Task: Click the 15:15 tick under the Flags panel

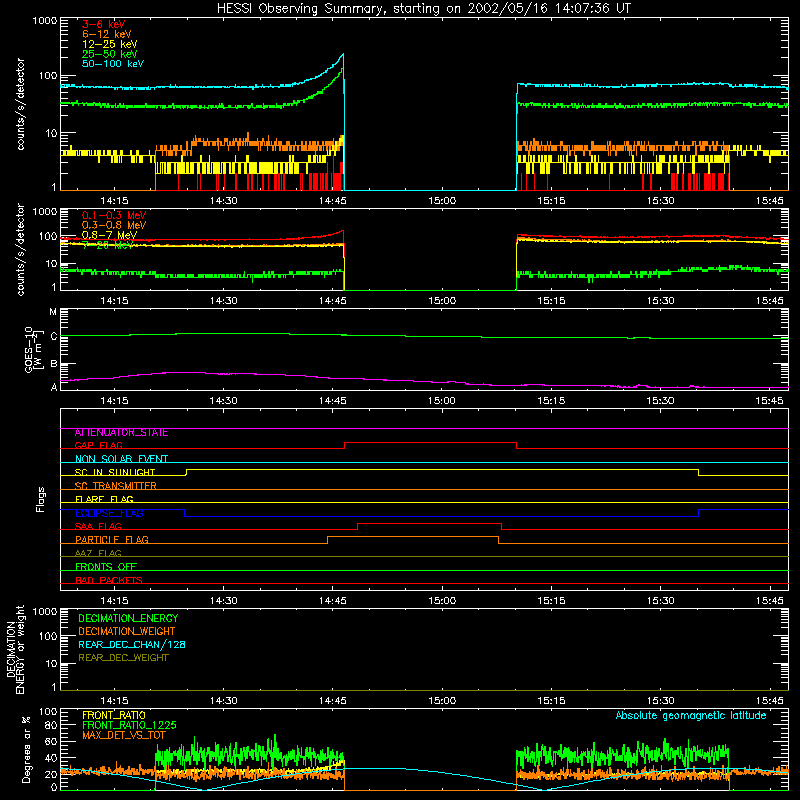Action: click(x=551, y=601)
